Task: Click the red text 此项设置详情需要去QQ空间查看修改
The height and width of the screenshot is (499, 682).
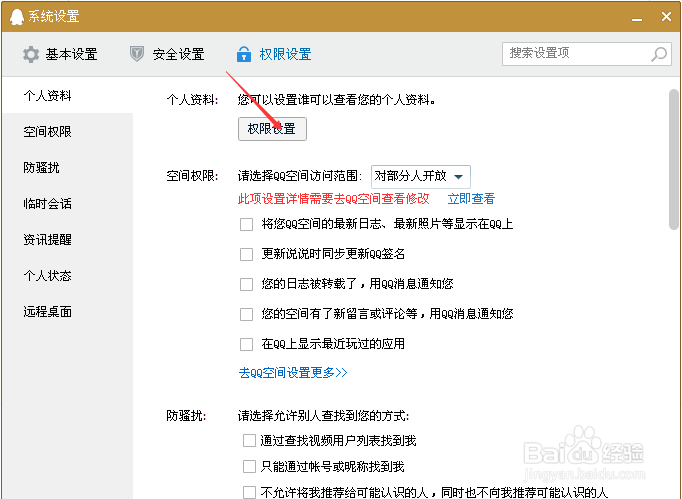Action: coord(334,199)
